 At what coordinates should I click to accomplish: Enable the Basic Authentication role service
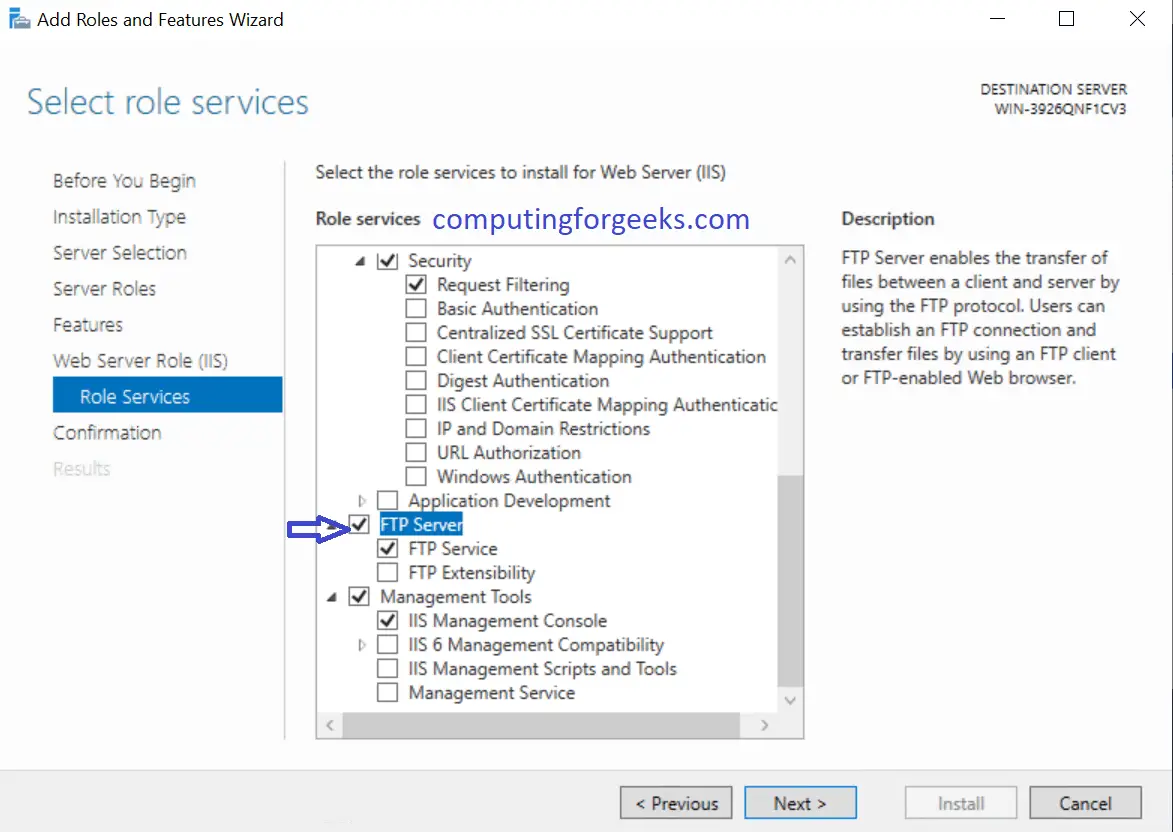click(x=416, y=308)
